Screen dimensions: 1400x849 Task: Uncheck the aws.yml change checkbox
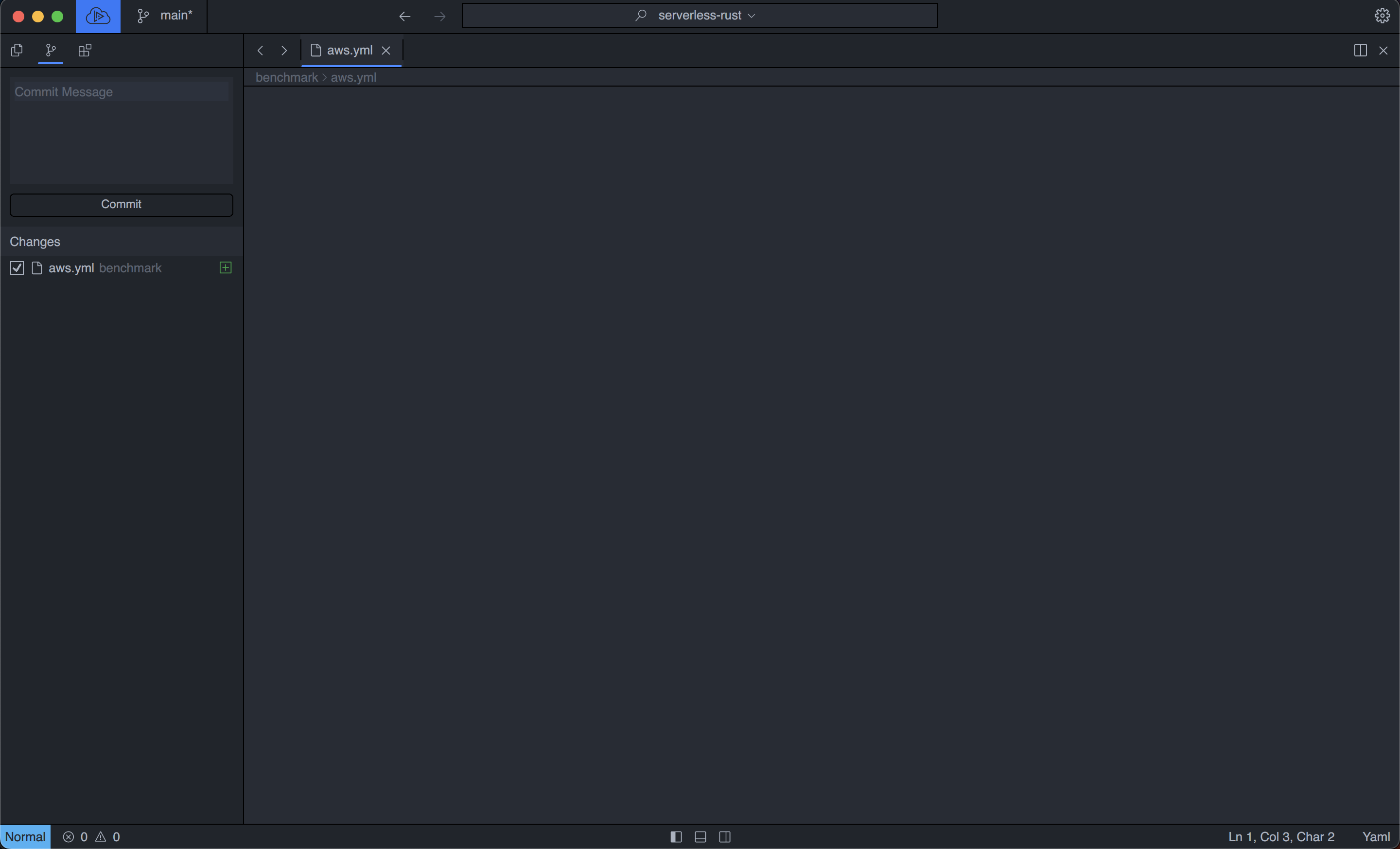[x=17, y=267]
